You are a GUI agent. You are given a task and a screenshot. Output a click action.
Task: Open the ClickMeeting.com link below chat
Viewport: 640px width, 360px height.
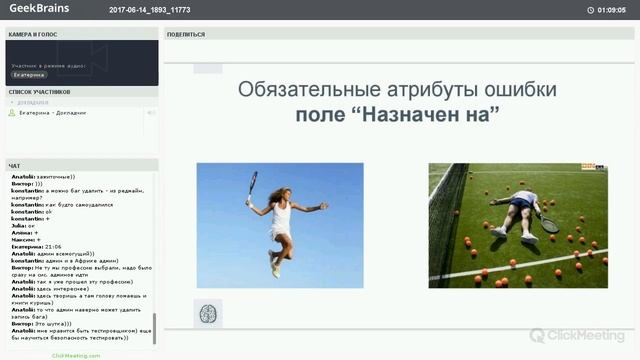(x=76, y=356)
